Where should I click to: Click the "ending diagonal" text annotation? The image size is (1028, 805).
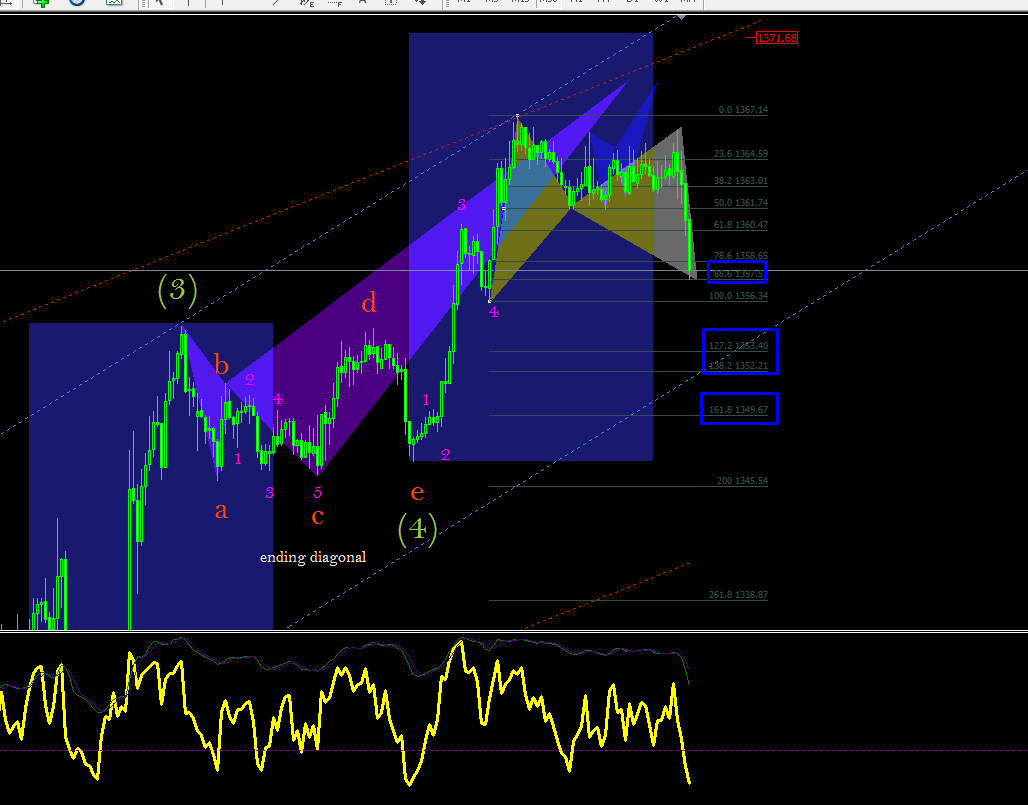coord(313,557)
